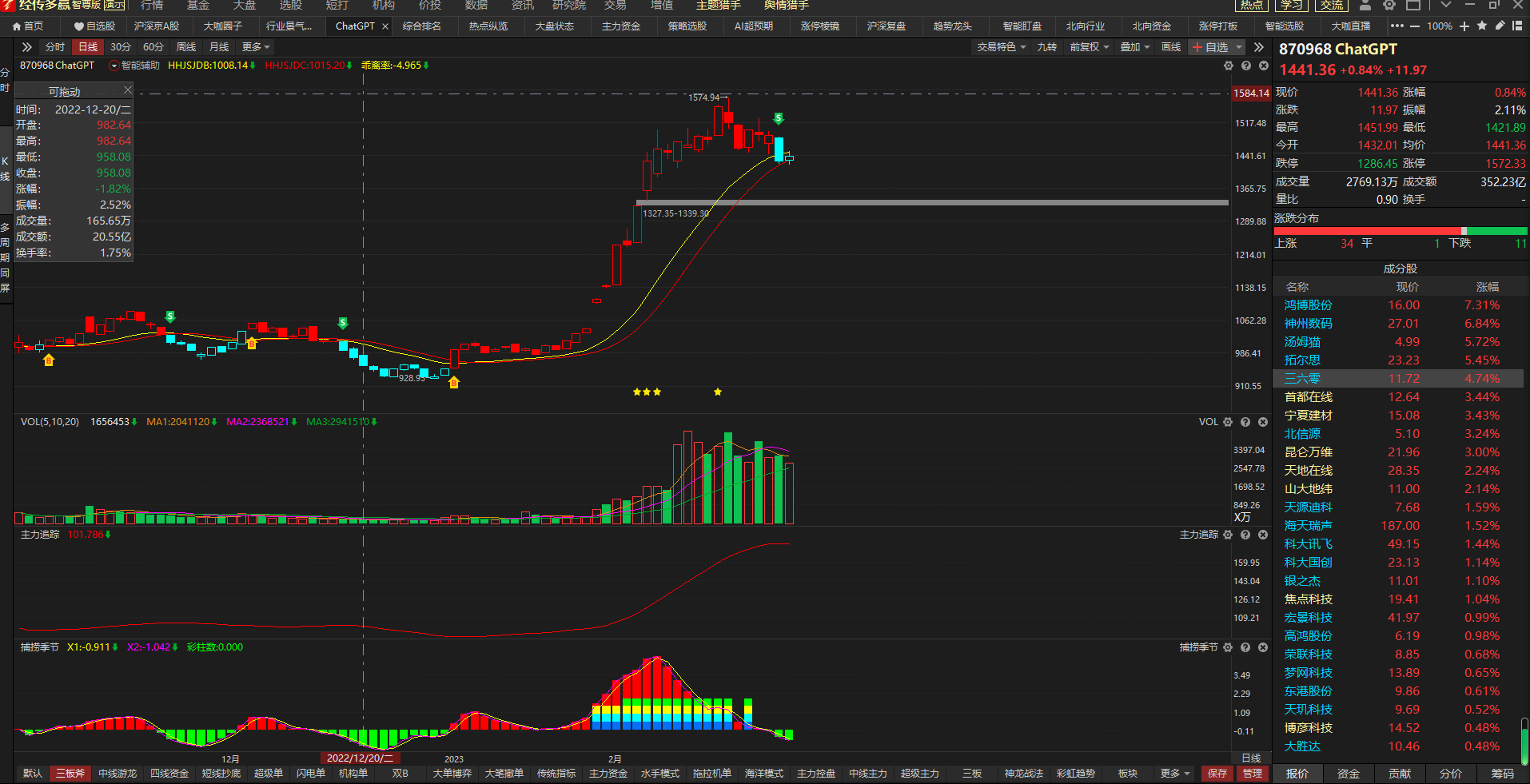Viewport: 1530px width, 784px height.
Task: Switch chart period to 月线
Action: 218,47
